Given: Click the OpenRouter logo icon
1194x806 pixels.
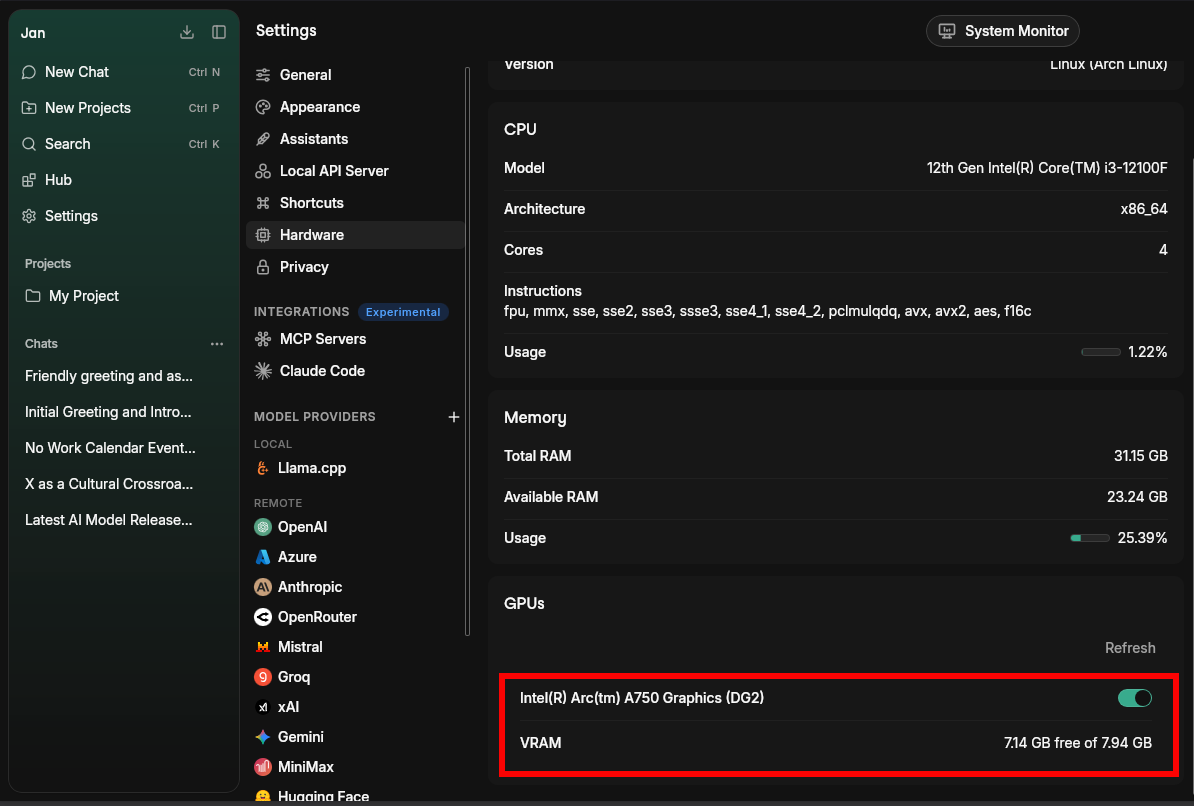Looking at the screenshot, I should click(x=263, y=617).
